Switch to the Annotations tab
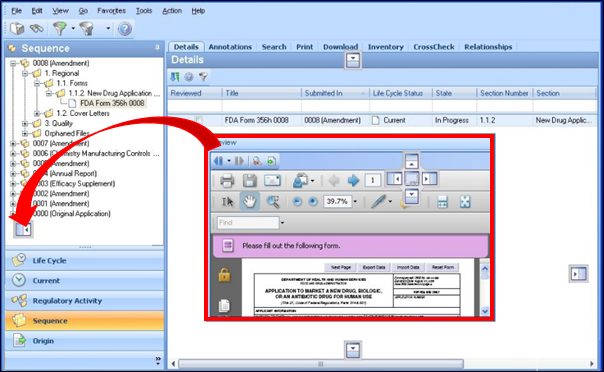 [x=230, y=47]
